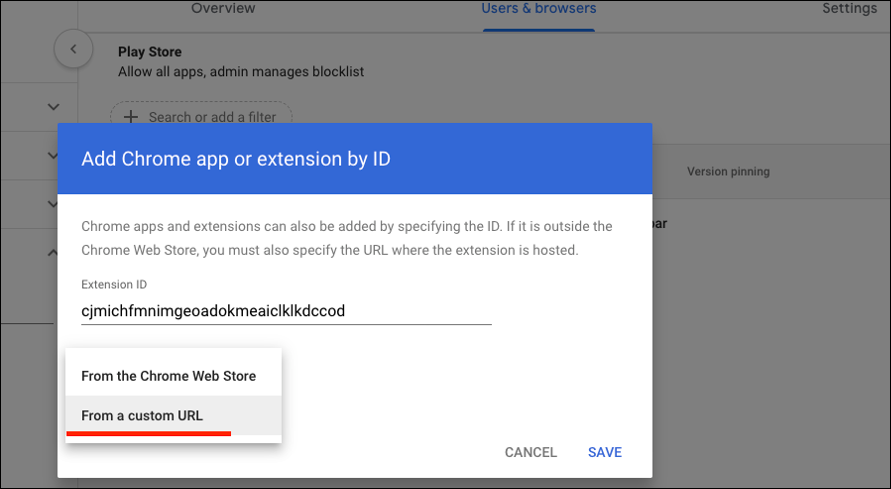The image size is (891, 489).
Task: Click SAVE to add the extension
Action: tap(605, 452)
